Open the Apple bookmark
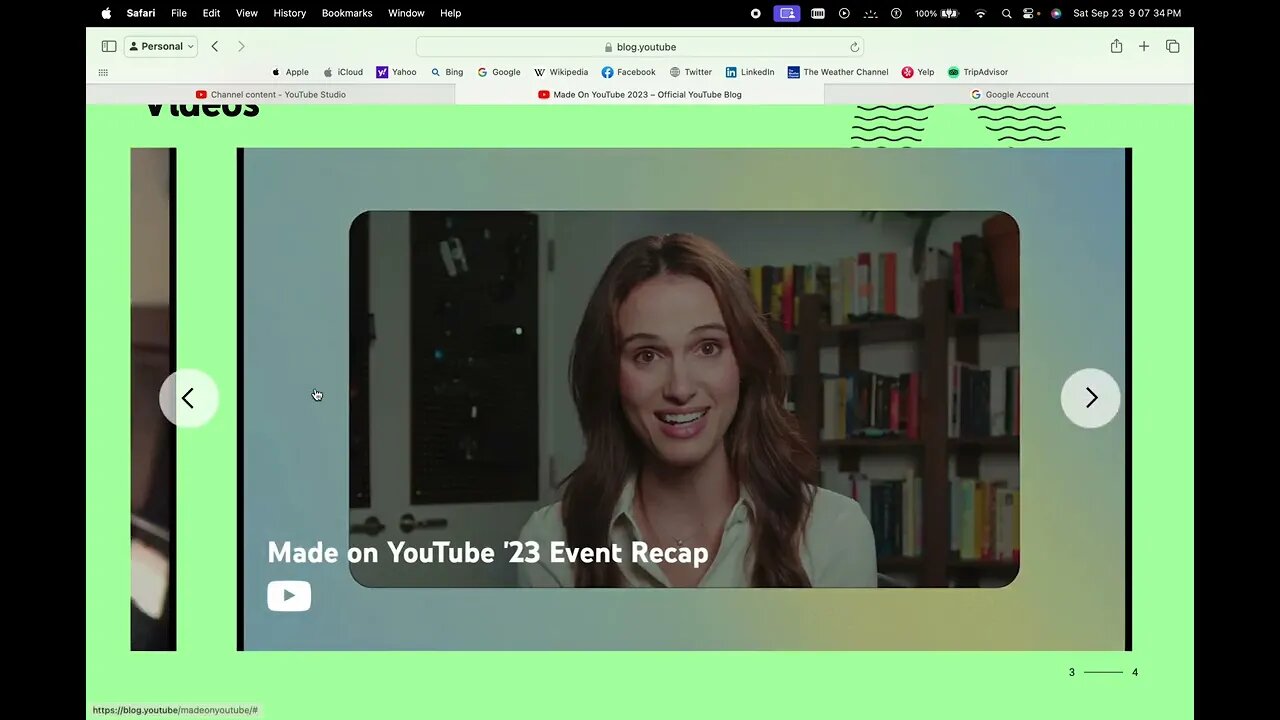1280x720 pixels. 290,72
